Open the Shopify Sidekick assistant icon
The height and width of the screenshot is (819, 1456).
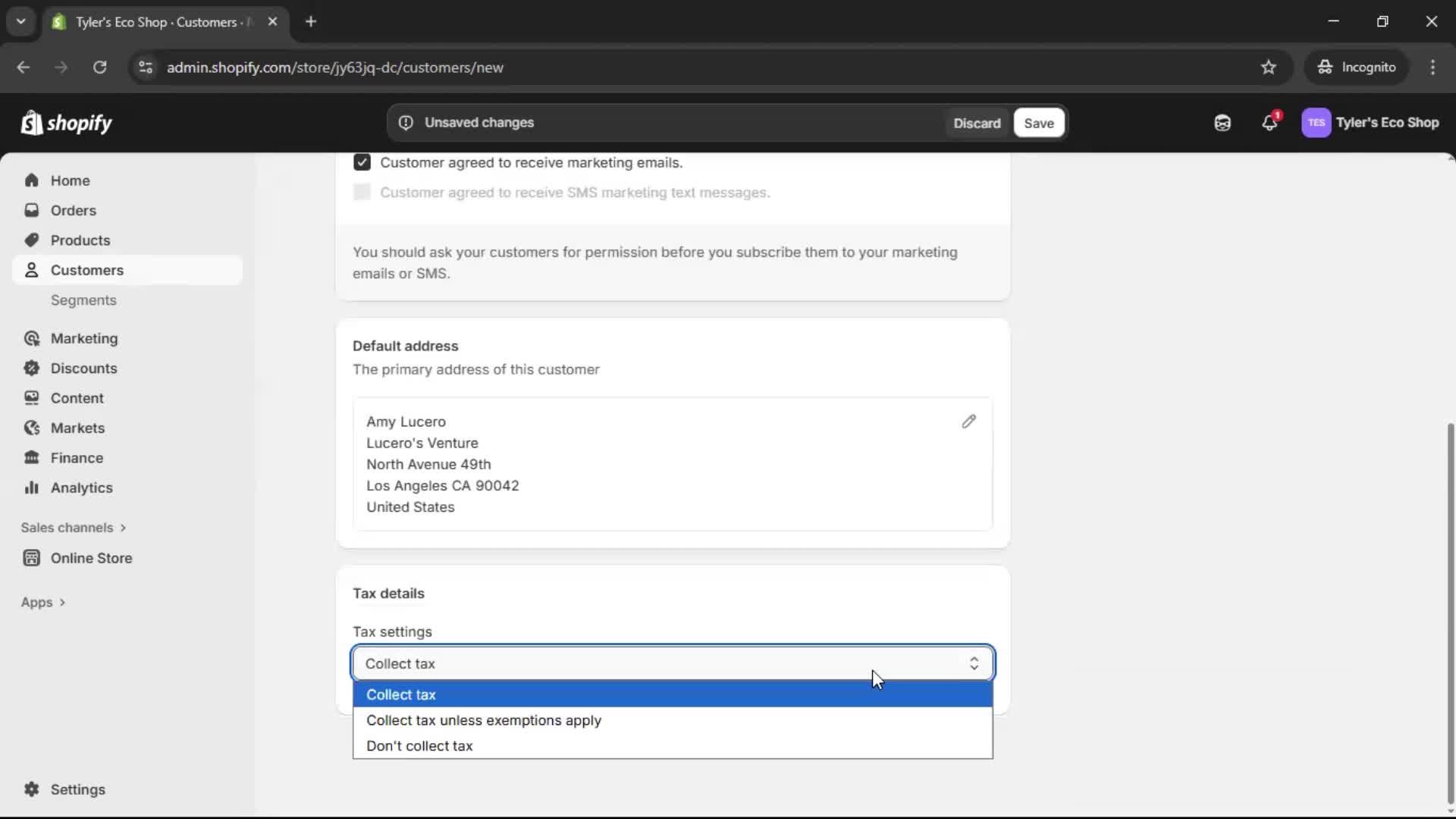(1222, 122)
